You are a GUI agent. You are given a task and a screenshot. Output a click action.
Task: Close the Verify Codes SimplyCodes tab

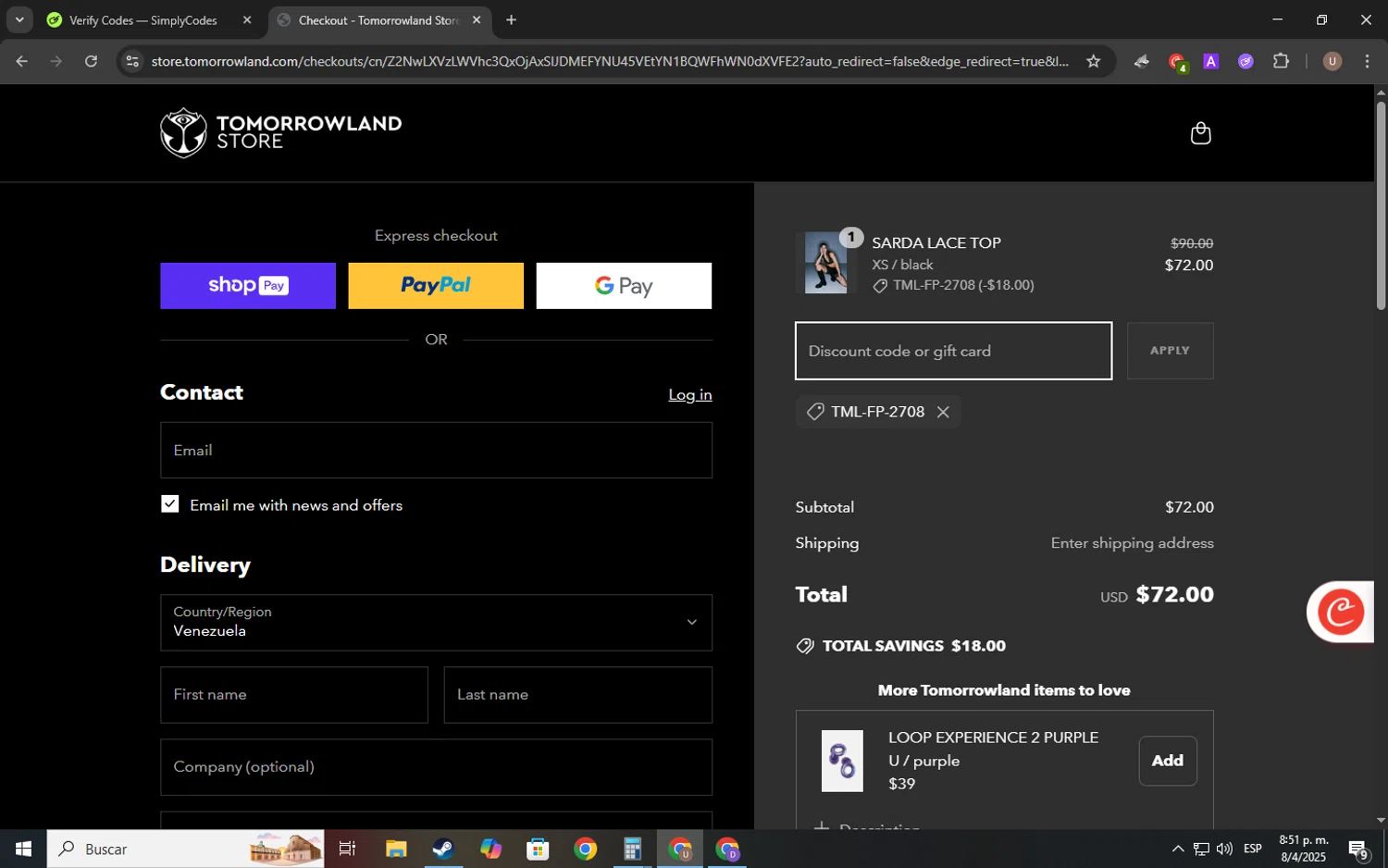click(x=247, y=20)
